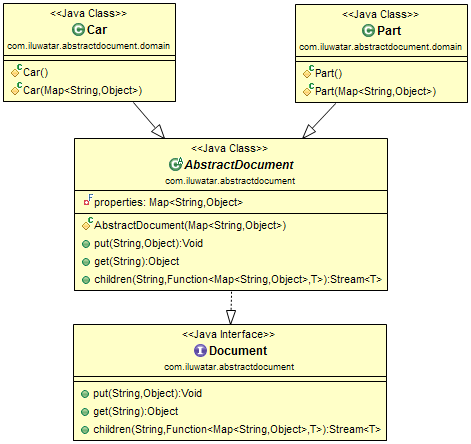Select the generalization arrow from Car
471x444 pixels.
click(x=149, y=120)
